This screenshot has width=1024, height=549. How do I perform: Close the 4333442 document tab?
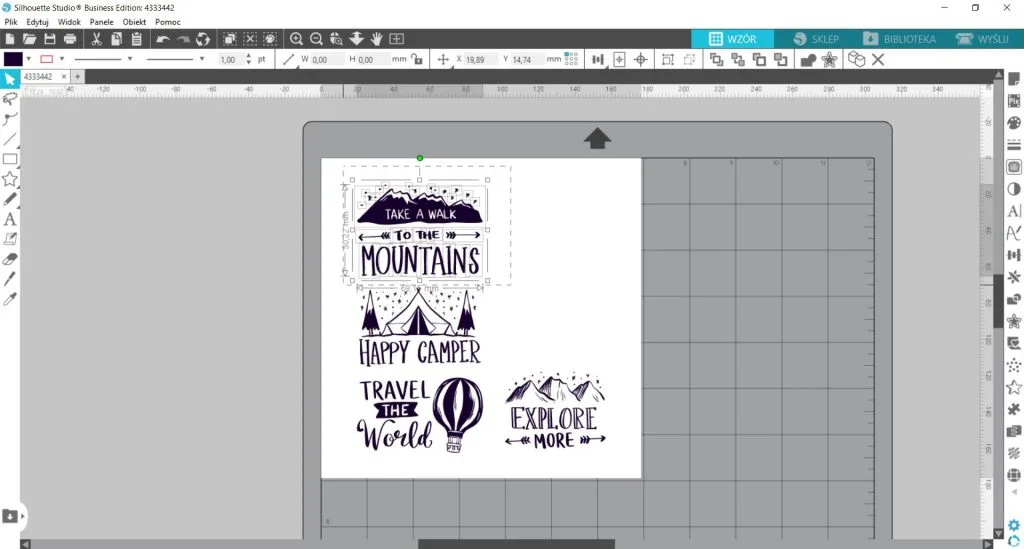(63, 76)
